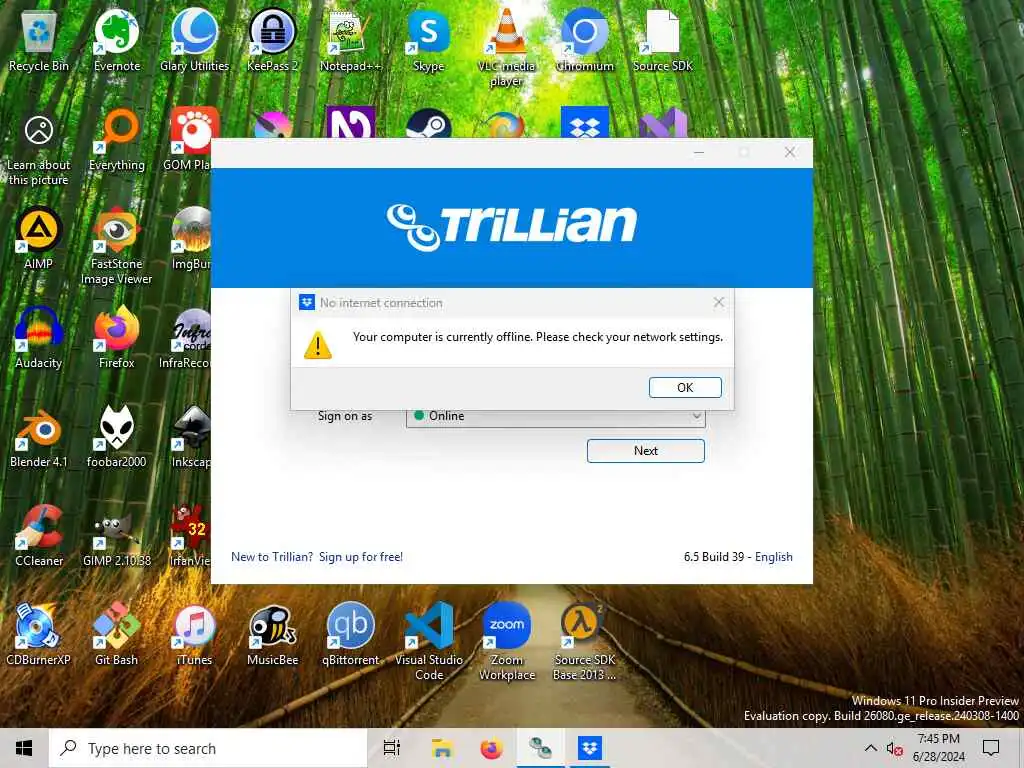
Task: Select the ImgBurn desktop icon
Action: (x=191, y=238)
